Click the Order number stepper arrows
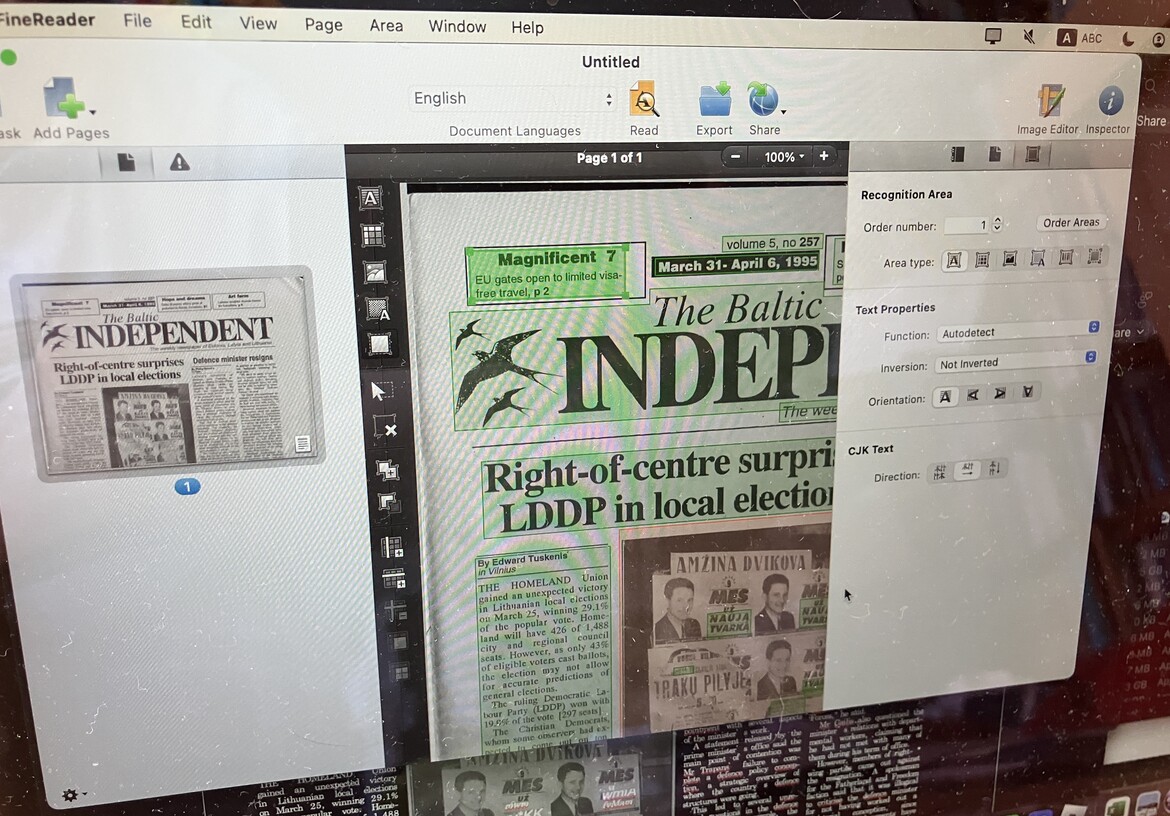Viewport: 1170px width, 816px height. coord(996,226)
